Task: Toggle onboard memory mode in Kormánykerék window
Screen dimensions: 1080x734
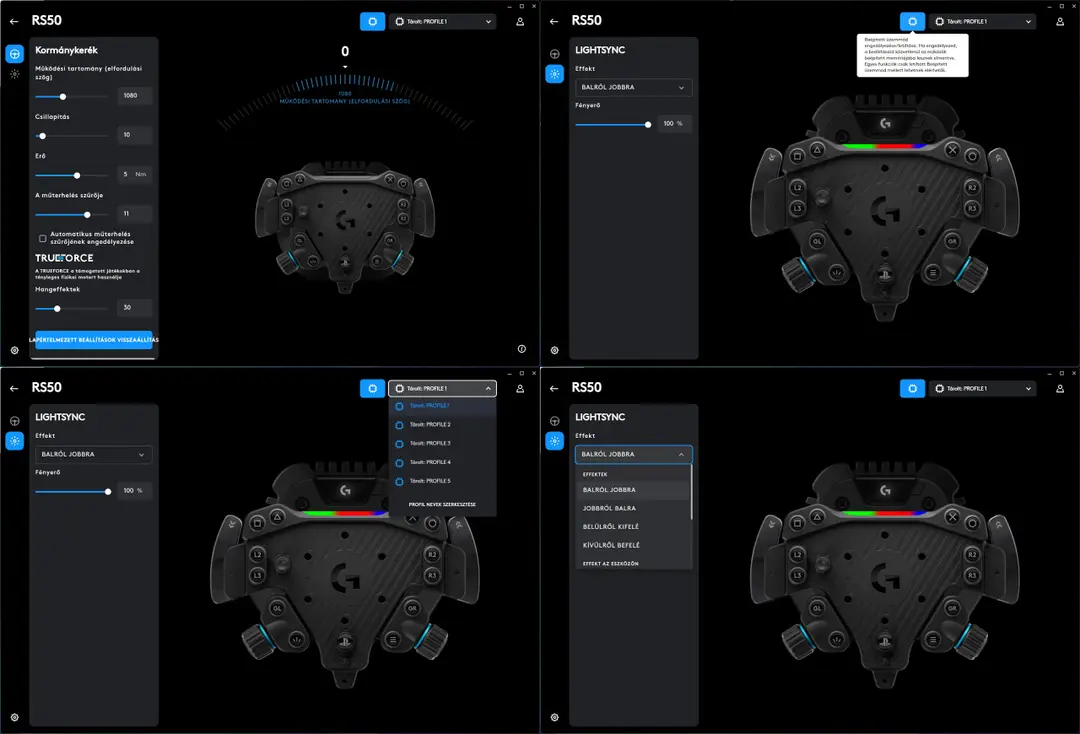Action: tap(373, 21)
